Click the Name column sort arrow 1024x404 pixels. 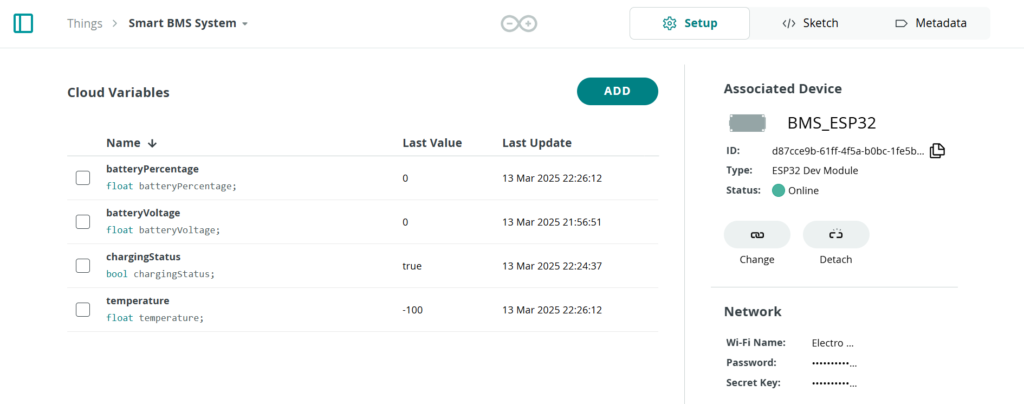[x=152, y=143]
